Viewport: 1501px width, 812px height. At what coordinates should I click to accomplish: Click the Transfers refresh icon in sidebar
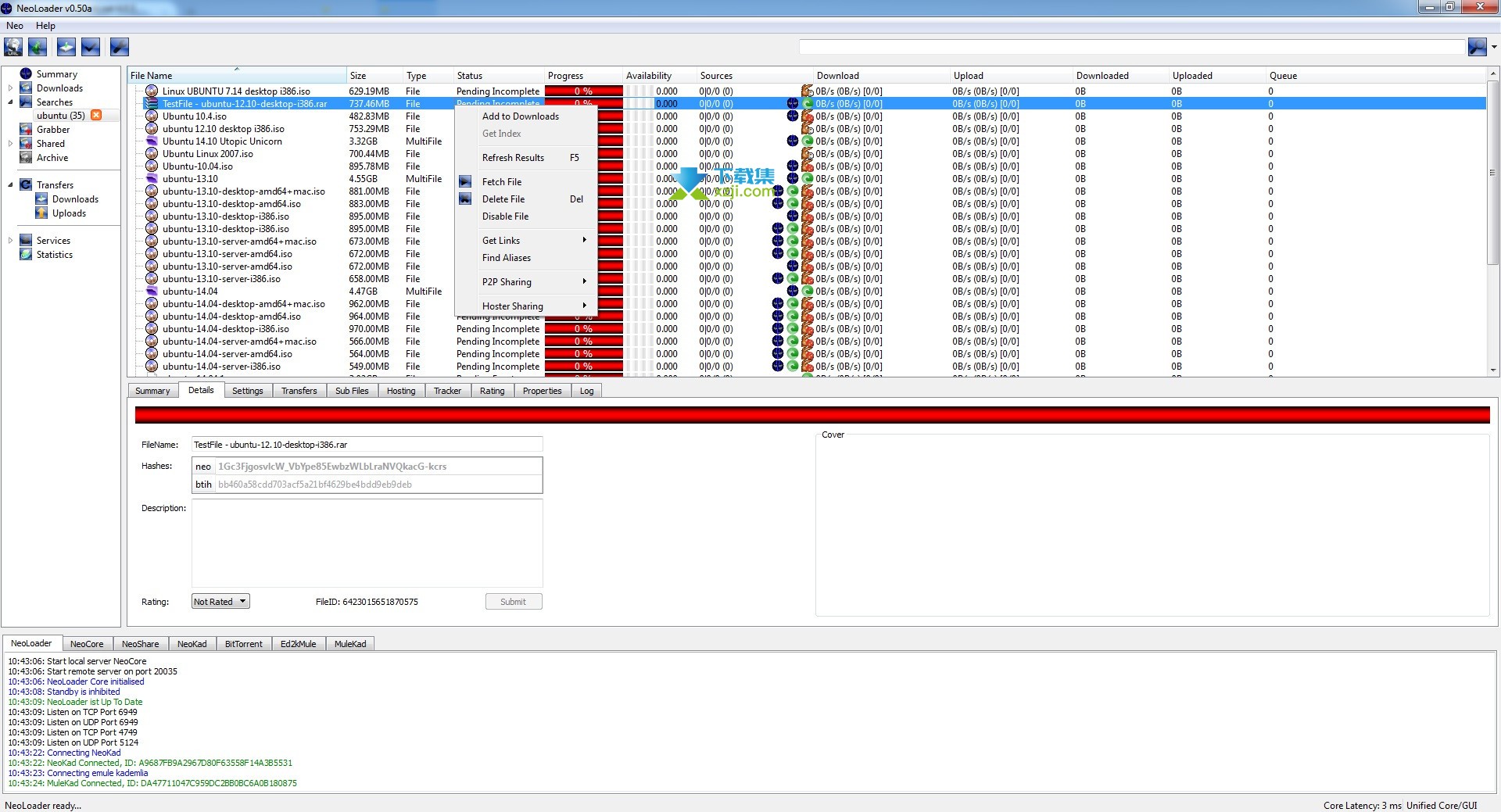tap(26, 185)
